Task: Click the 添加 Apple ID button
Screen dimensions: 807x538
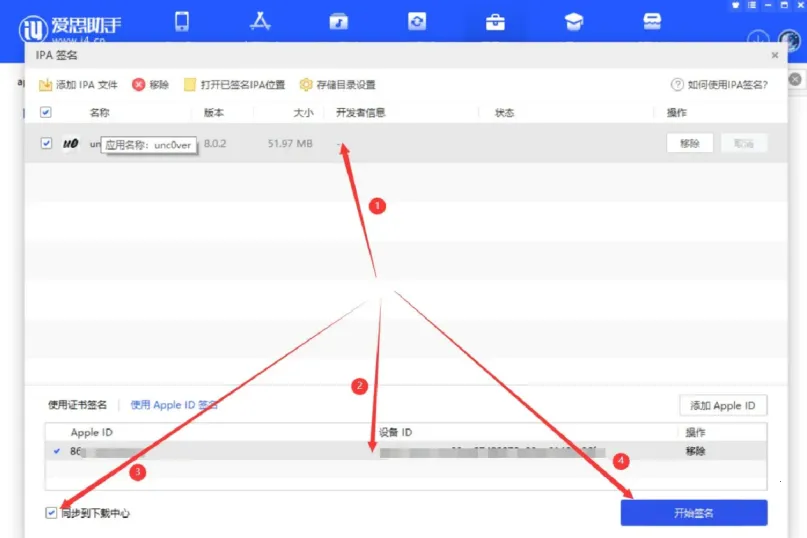Action: pos(723,405)
